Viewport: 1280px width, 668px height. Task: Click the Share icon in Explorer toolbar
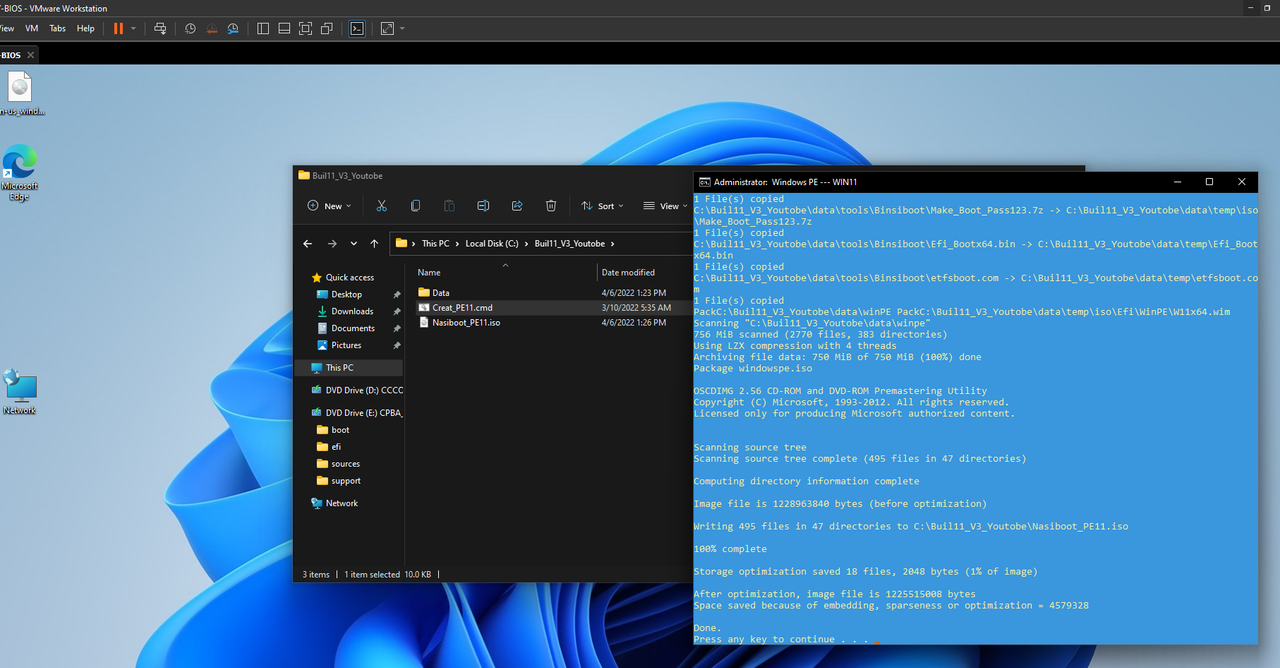[x=517, y=206]
